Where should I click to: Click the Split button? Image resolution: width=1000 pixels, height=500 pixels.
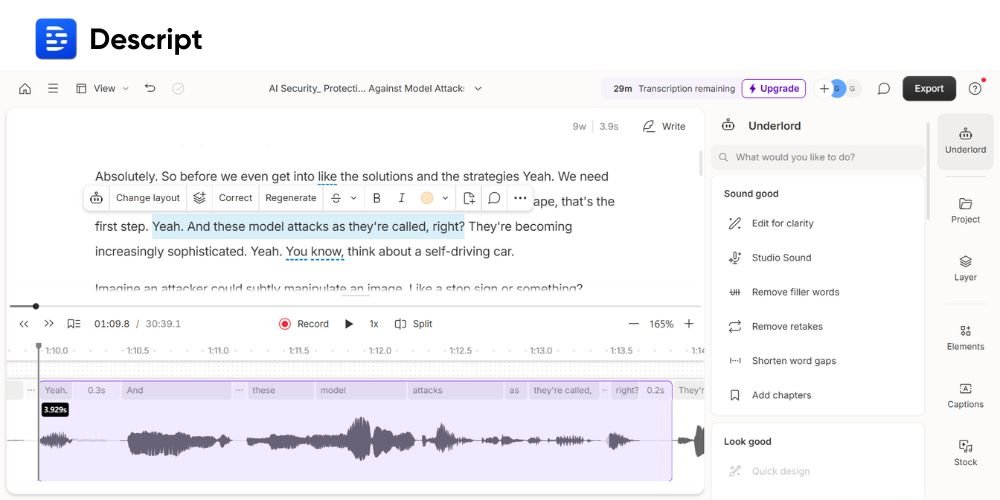(x=413, y=324)
